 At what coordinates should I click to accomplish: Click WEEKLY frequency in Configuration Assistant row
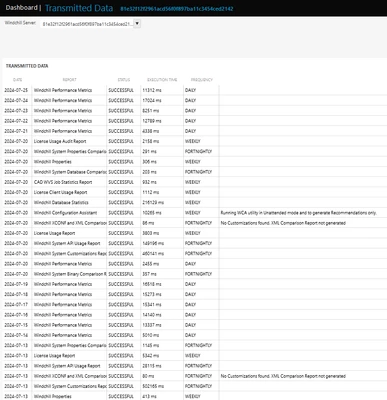193,213
